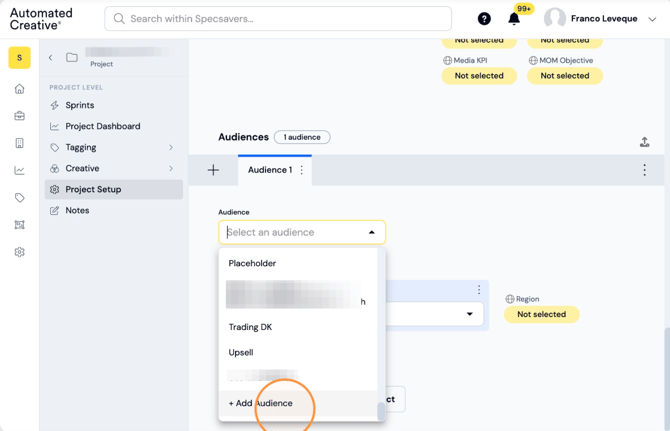Open the tag icon in the left rail

(19, 197)
